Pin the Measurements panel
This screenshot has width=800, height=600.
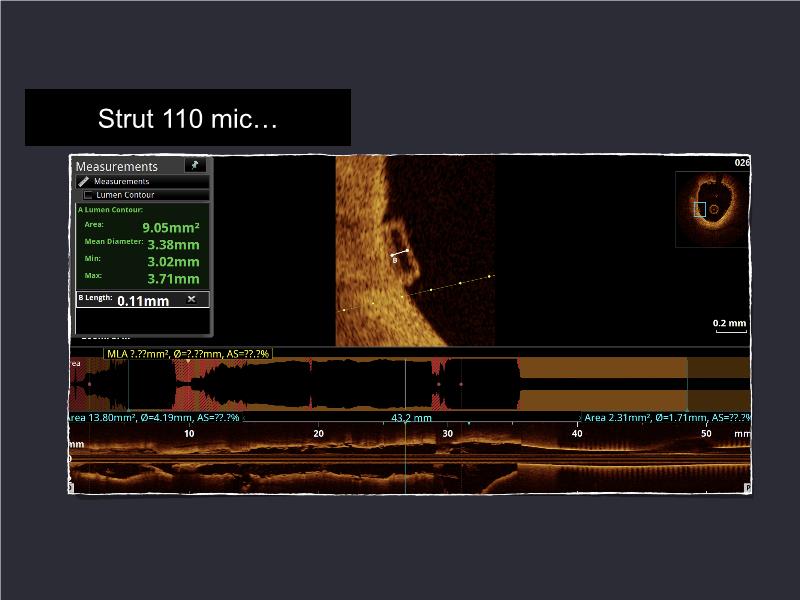coord(195,166)
